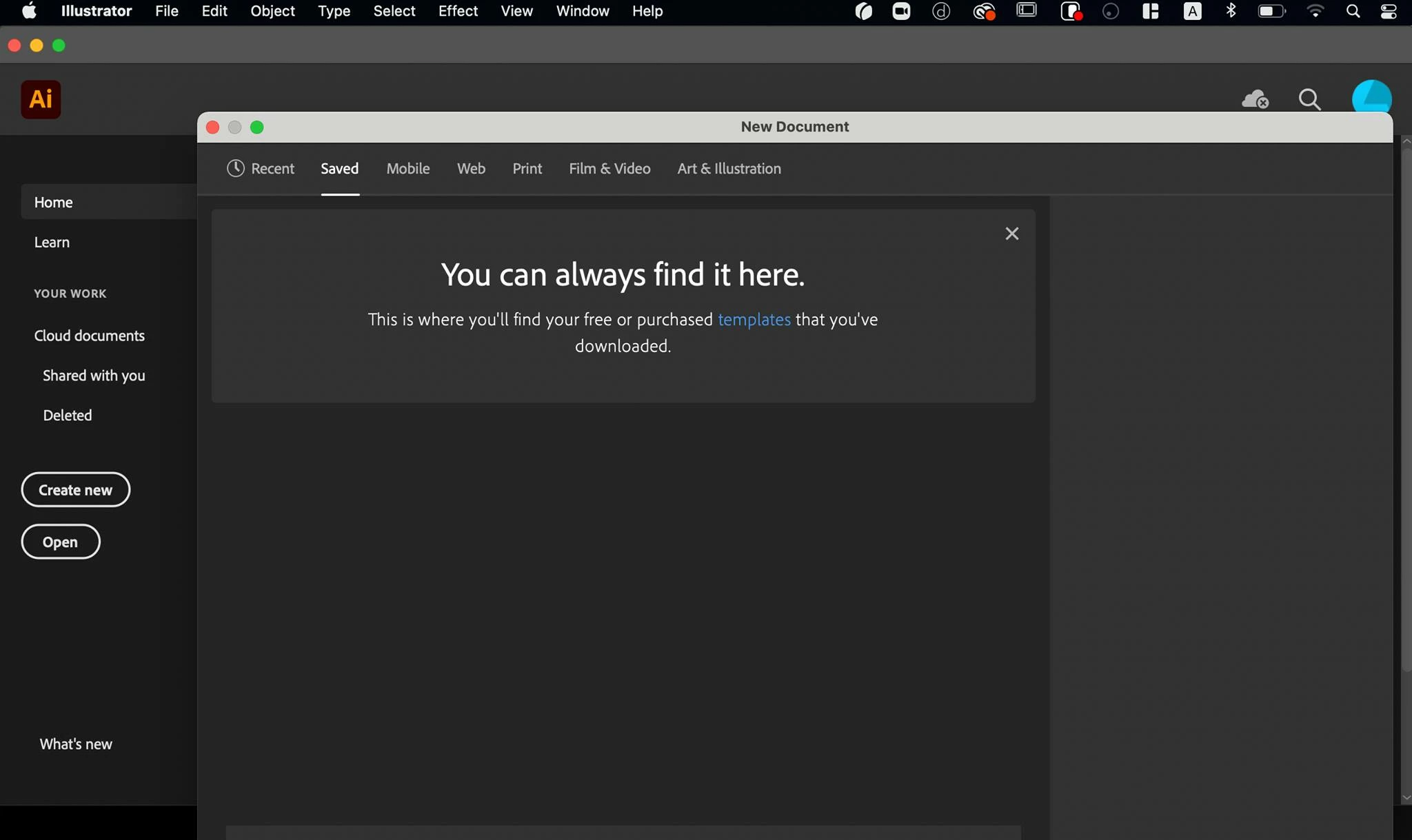
Task: Click the Recent clock icon
Action: pyautogui.click(x=236, y=168)
